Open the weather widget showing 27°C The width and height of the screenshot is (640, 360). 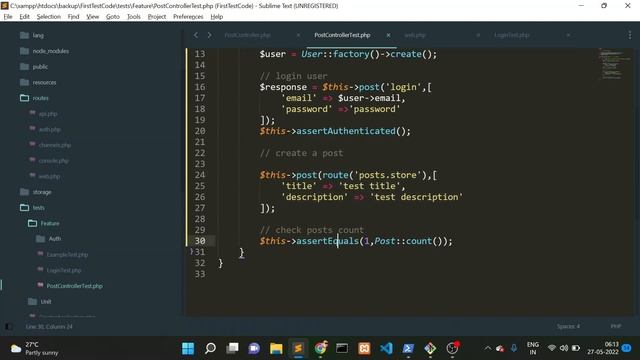coord(34,348)
